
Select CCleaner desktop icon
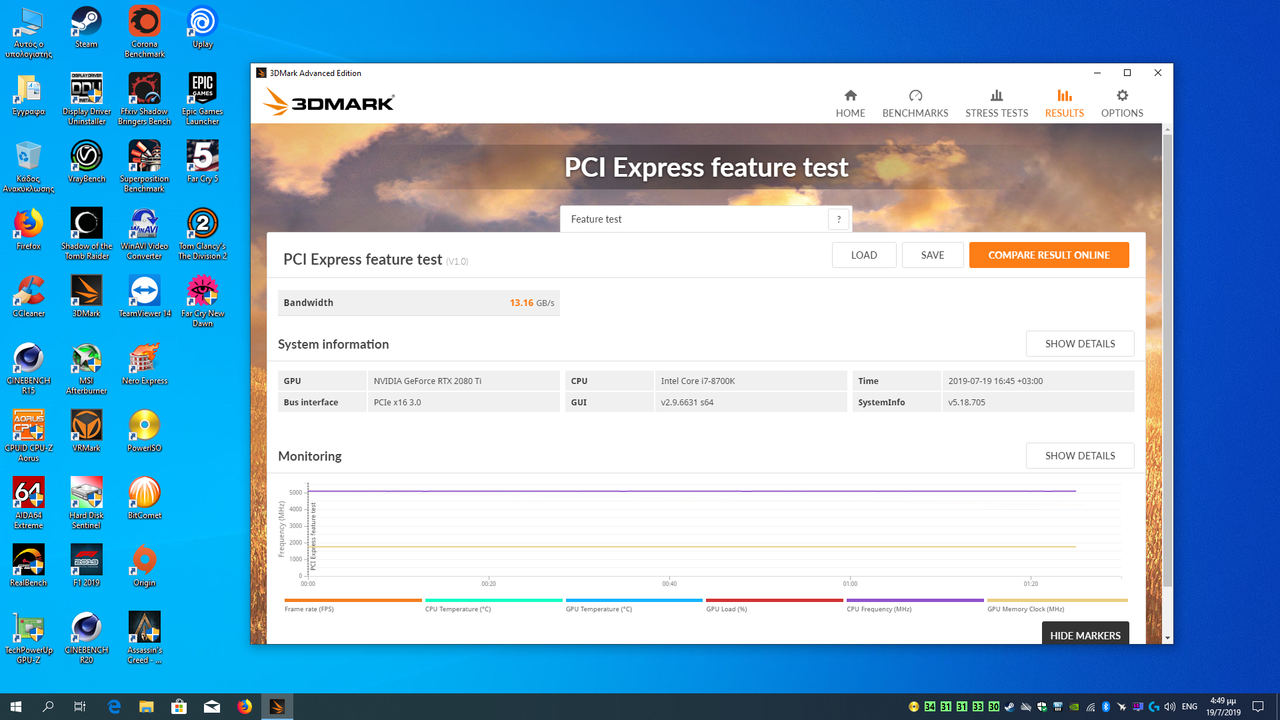pos(28,296)
